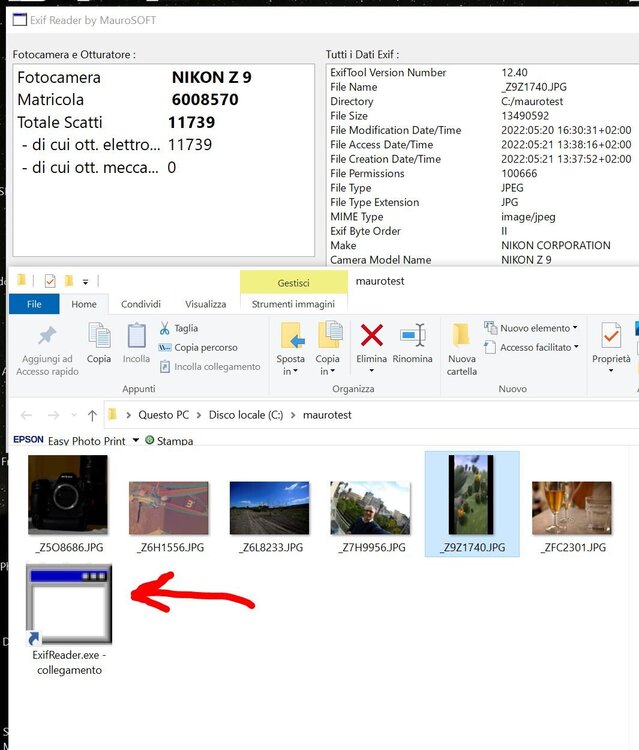This screenshot has width=639, height=750.
Task: Click the red Elimina icon
Action: pyautogui.click(x=372, y=335)
